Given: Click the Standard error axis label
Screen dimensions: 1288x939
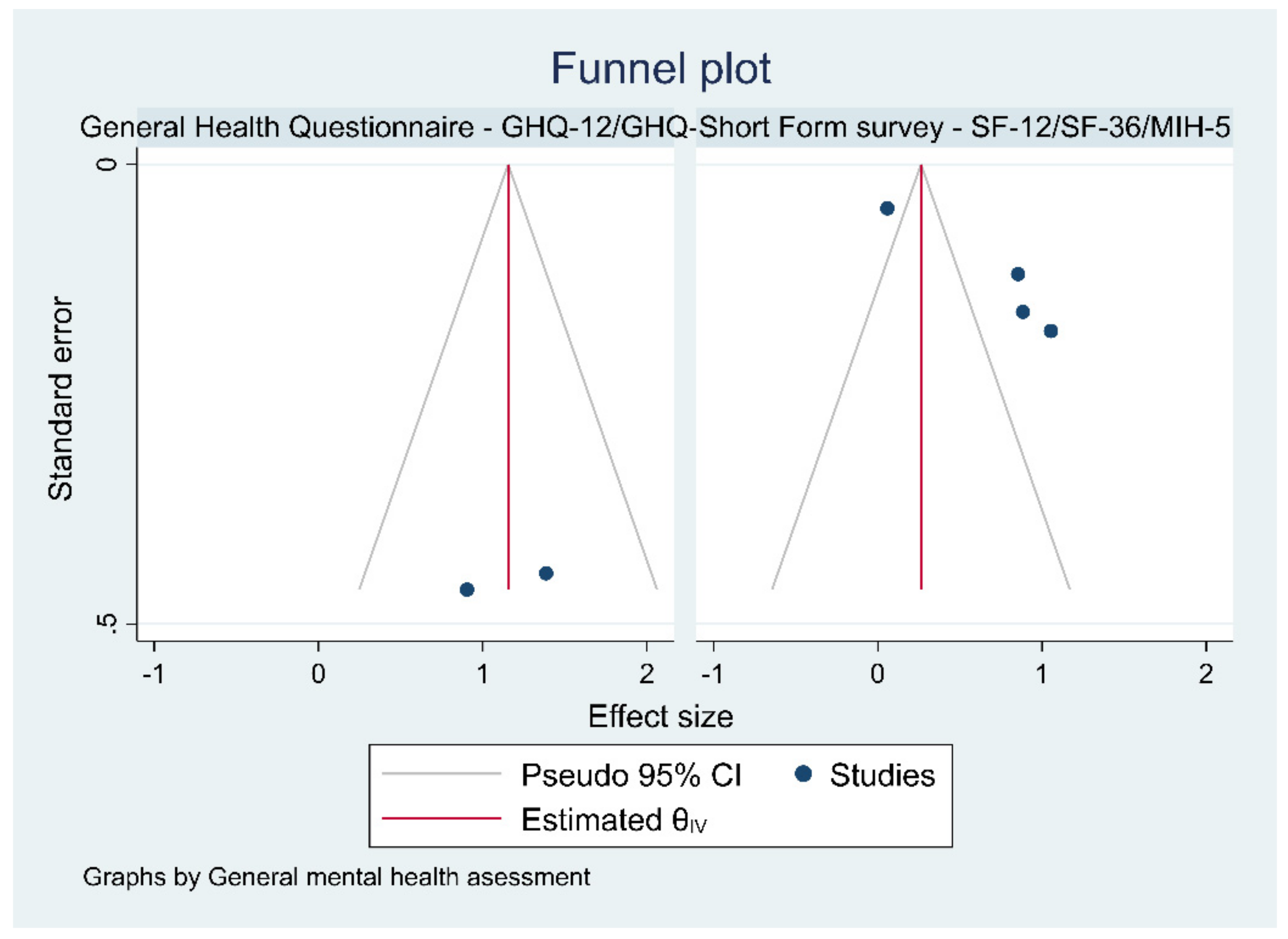Looking at the screenshot, I should click(60, 398).
